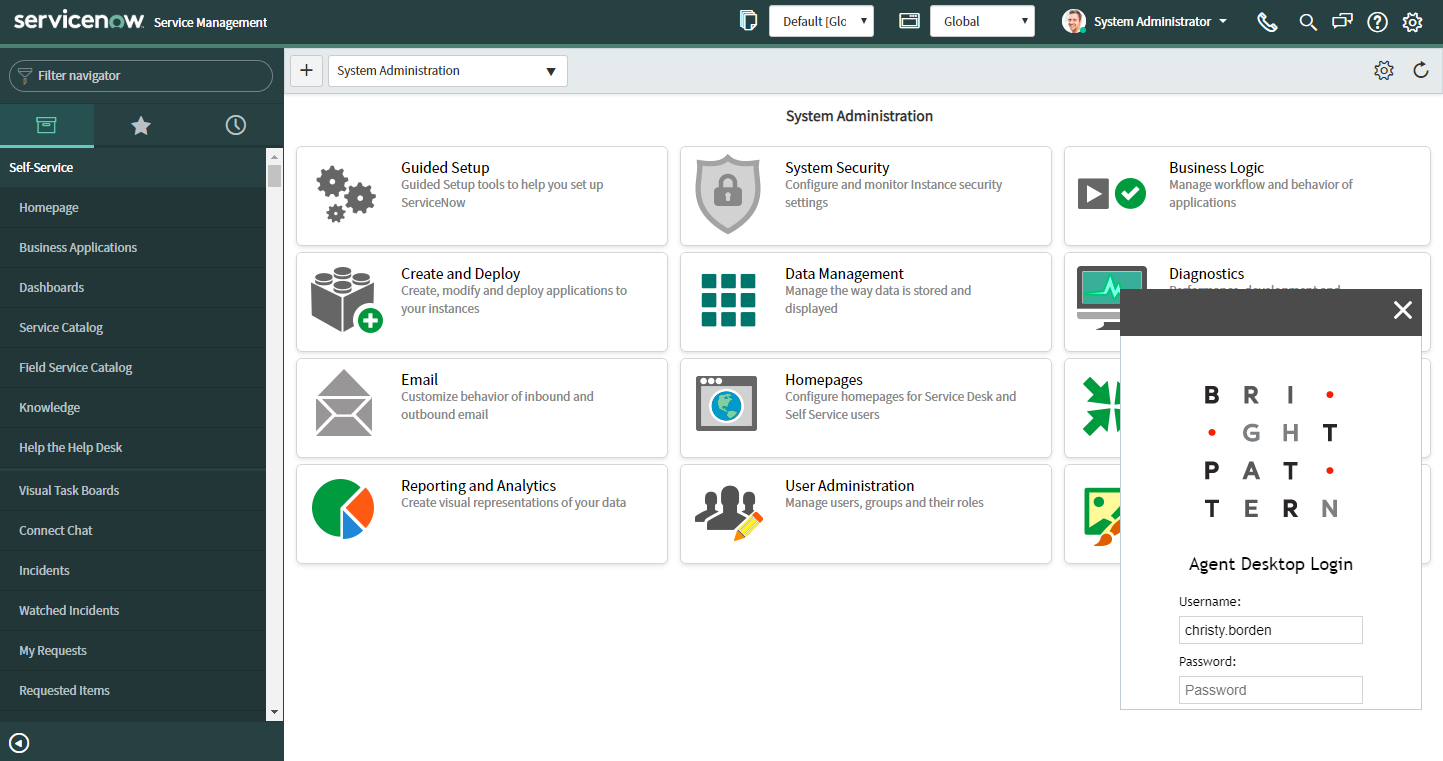The image size is (1443, 761).
Task: Click the Password input field
Action: point(1271,690)
